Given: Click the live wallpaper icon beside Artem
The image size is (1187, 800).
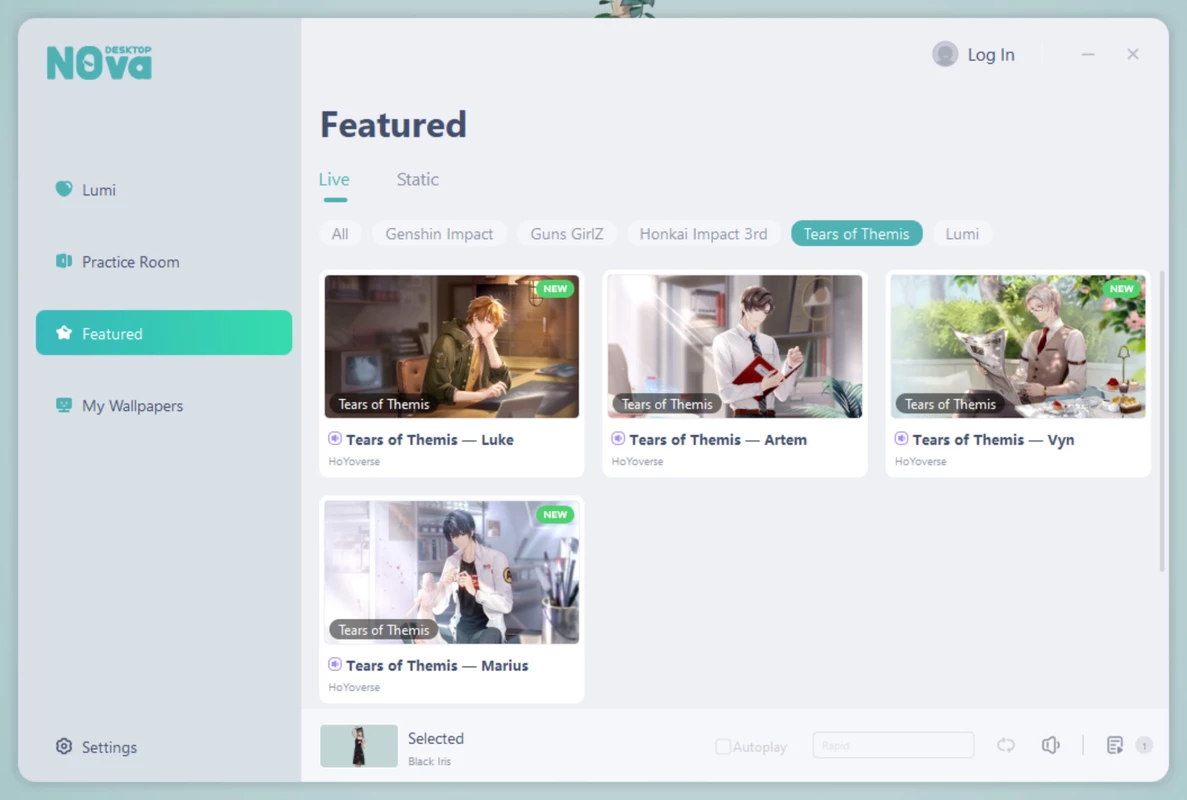Looking at the screenshot, I should pyautogui.click(x=618, y=438).
